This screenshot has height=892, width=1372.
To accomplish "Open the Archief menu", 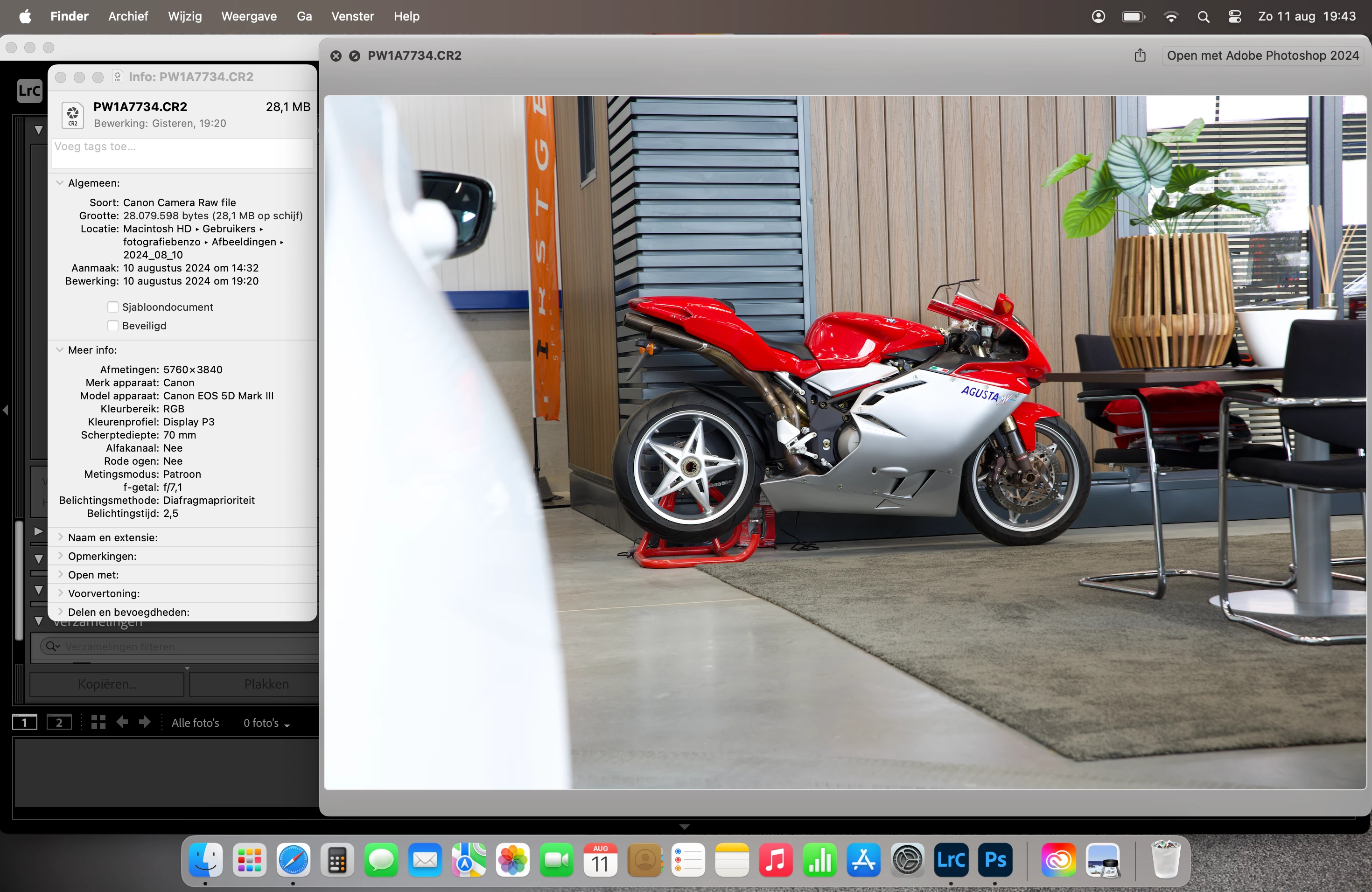I will click(128, 17).
